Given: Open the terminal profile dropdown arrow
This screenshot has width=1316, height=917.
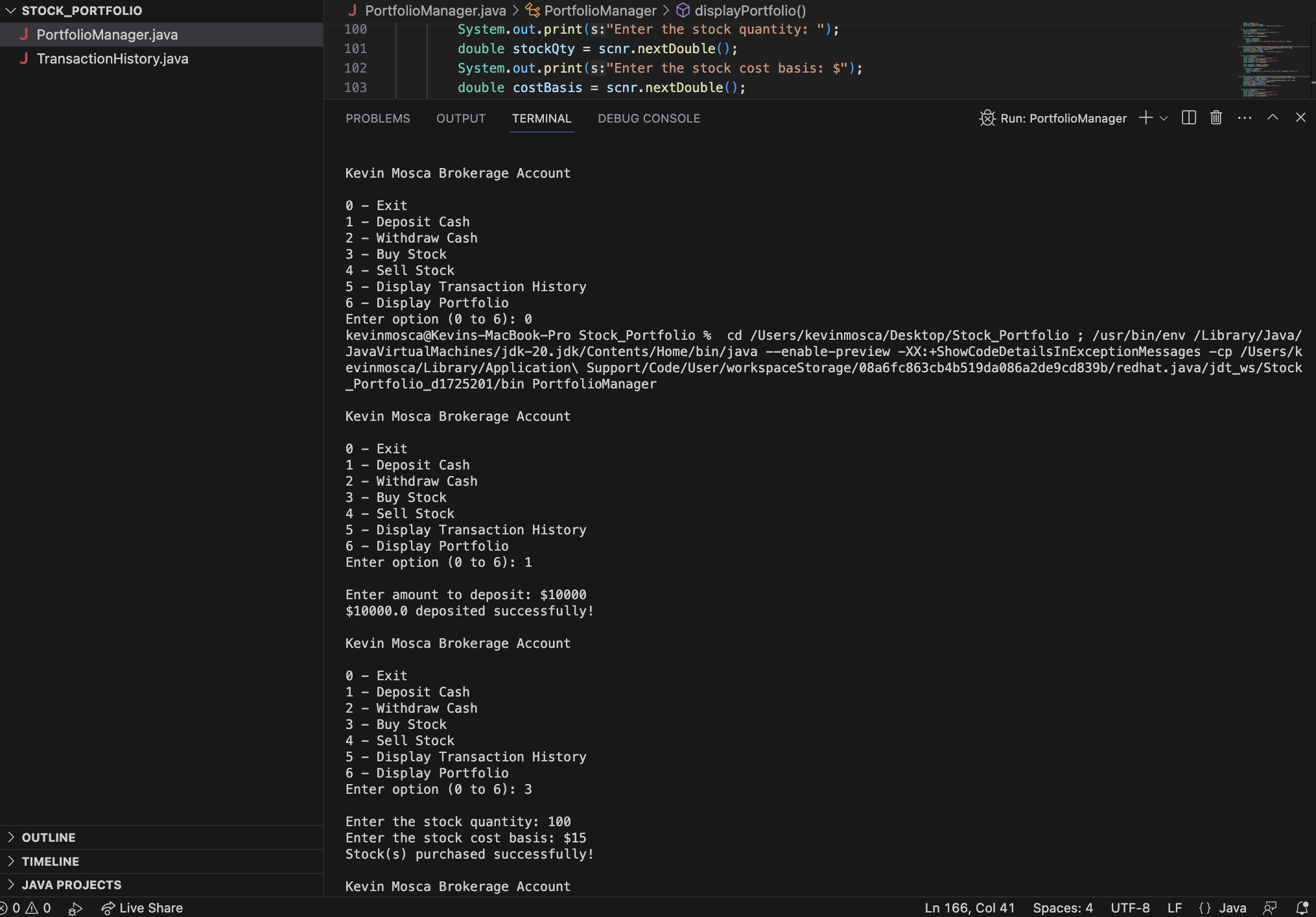Looking at the screenshot, I should pos(1164,118).
